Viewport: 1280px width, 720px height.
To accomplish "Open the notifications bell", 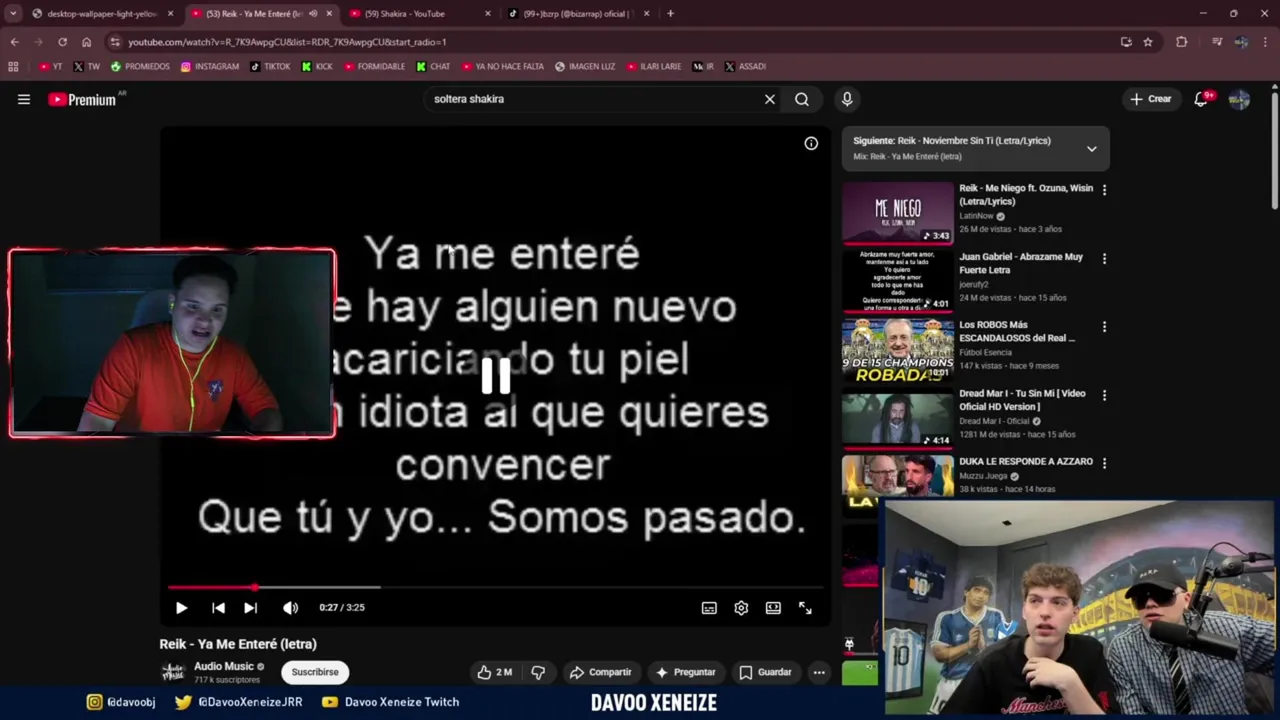I will click(1201, 99).
